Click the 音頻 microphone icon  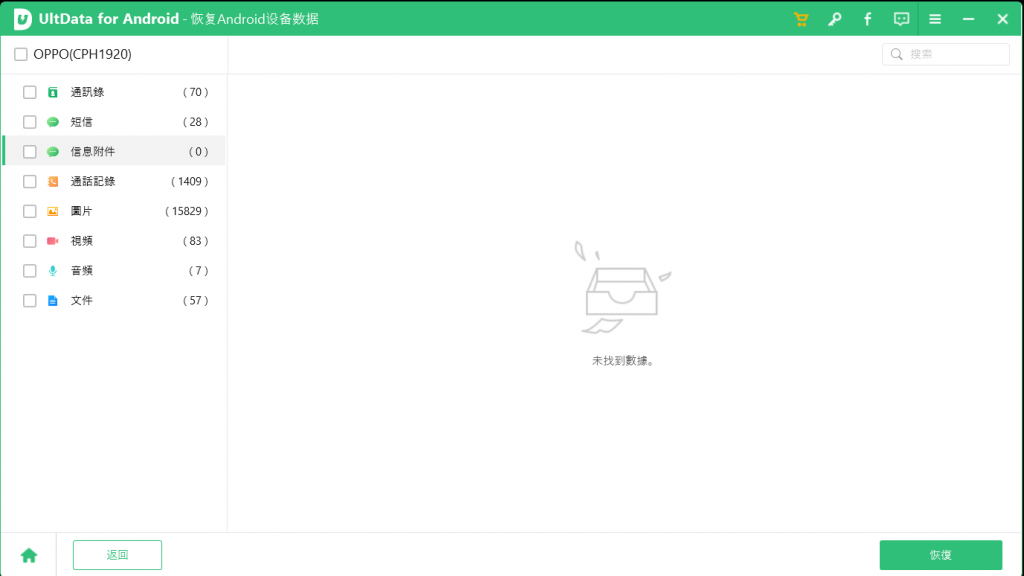[x=53, y=270]
